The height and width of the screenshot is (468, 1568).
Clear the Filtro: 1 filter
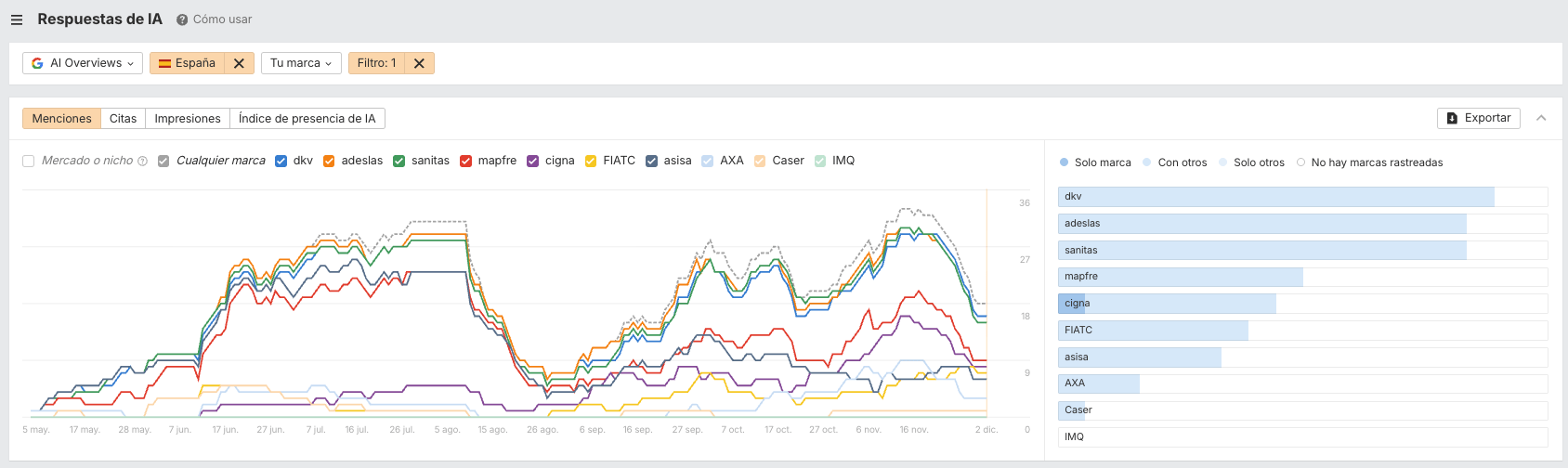[x=419, y=63]
